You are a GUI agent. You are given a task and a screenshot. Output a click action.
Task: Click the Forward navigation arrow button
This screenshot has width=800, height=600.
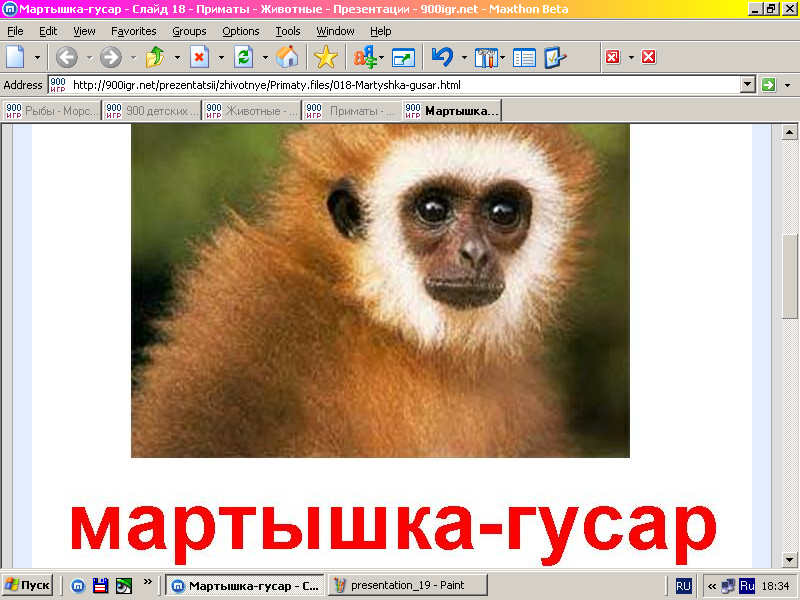[x=110, y=57]
